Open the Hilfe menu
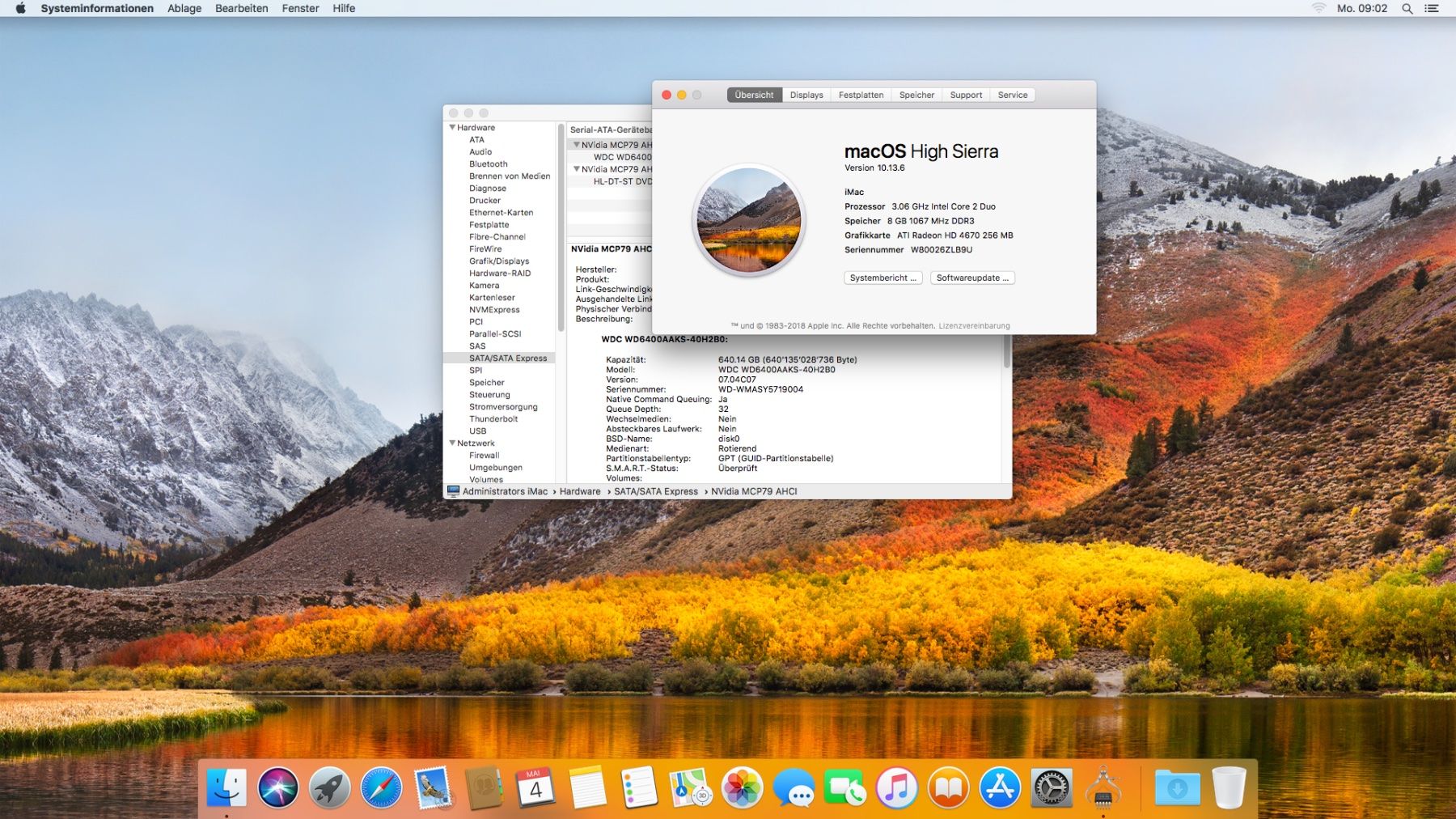Screen dimensions: 1456x819 pos(344,8)
